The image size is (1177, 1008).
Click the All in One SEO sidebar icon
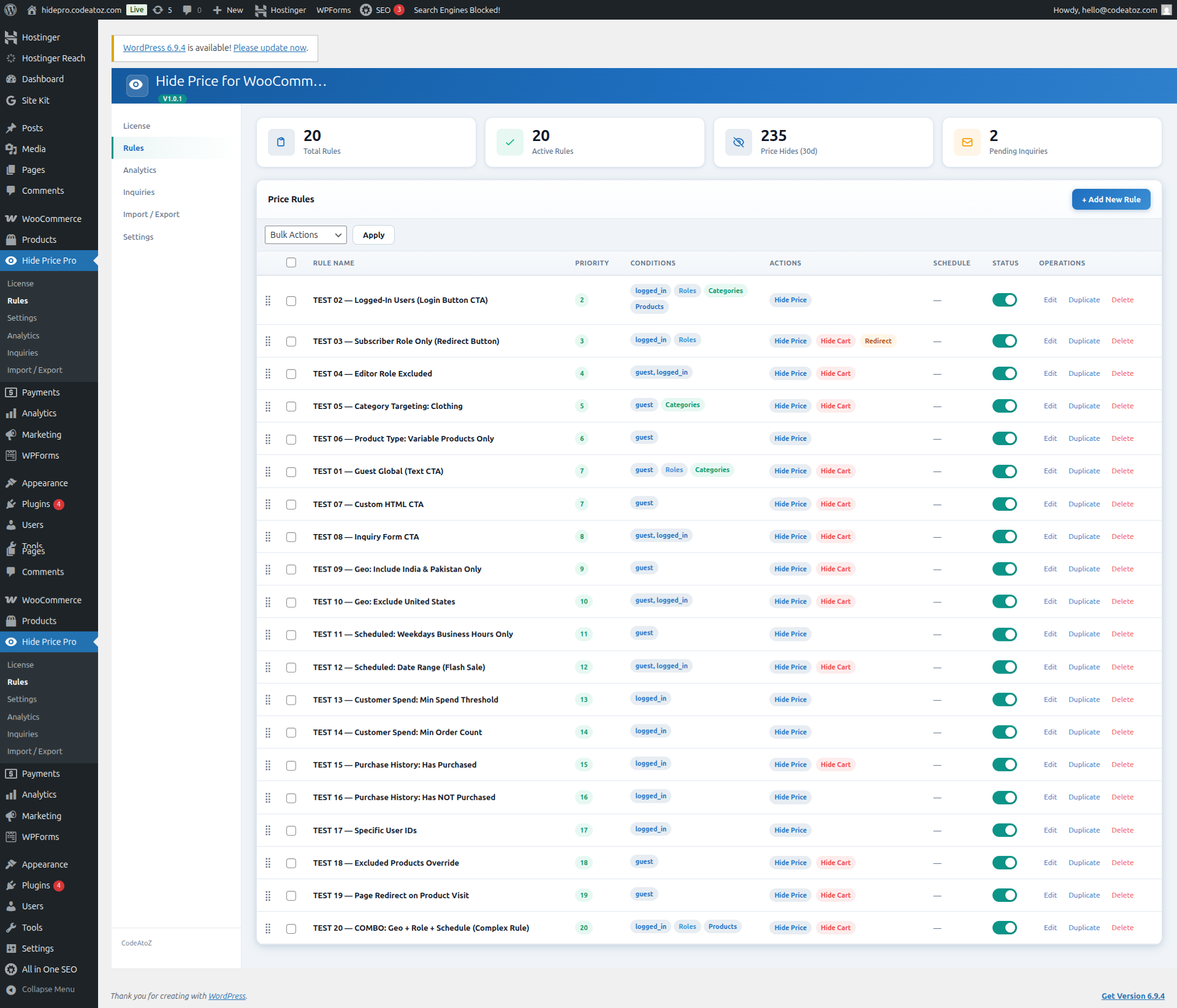[x=11, y=969]
